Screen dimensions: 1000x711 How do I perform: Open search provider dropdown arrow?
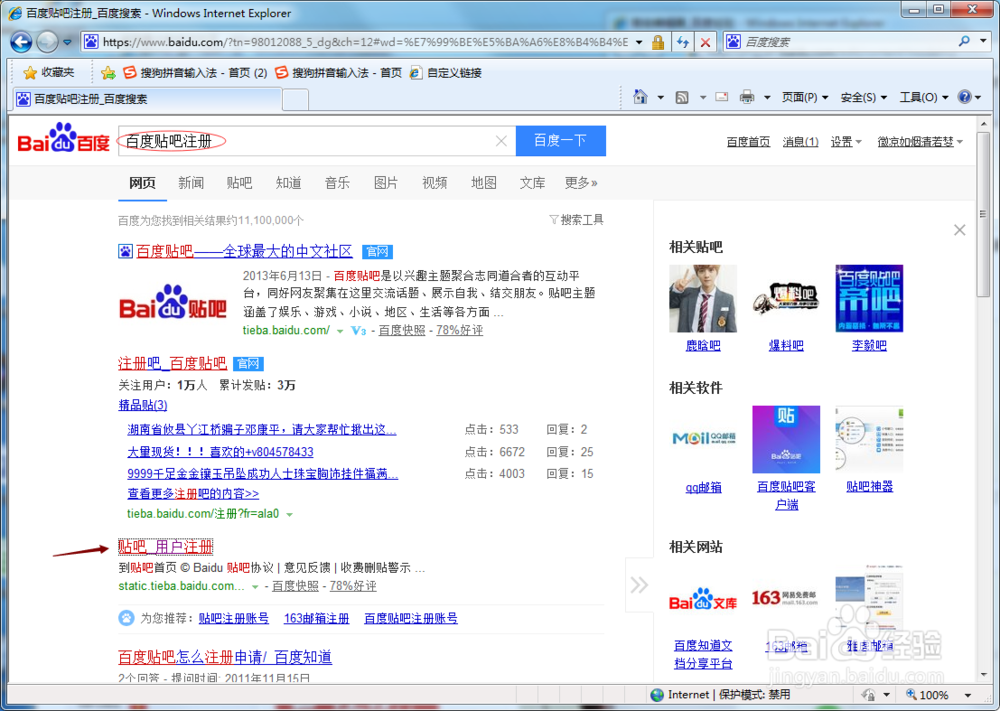point(983,41)
